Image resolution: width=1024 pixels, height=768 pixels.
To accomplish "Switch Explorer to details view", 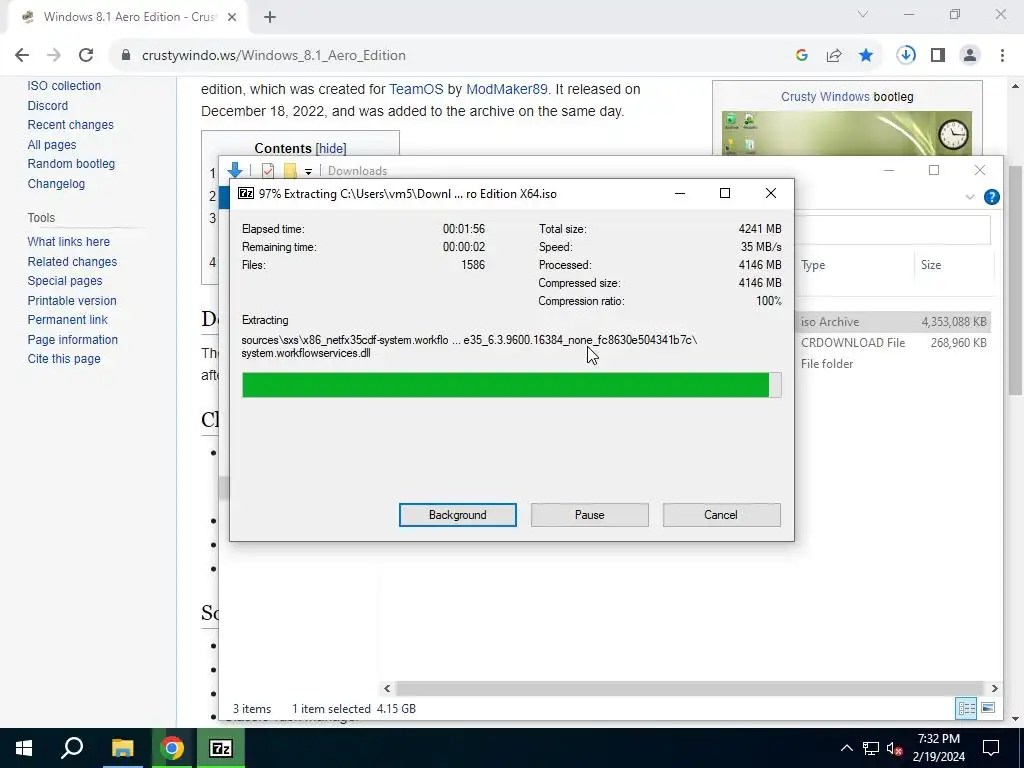I will [x=966, y=709].
